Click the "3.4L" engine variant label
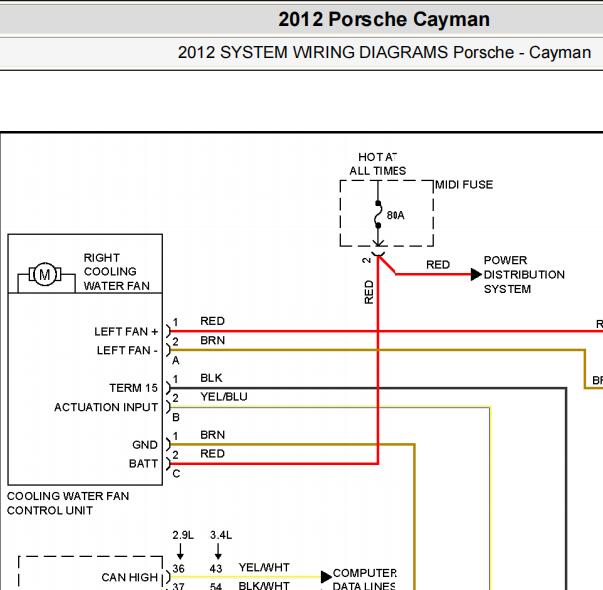This screenshot has width=603, height=590. point(221,535)
